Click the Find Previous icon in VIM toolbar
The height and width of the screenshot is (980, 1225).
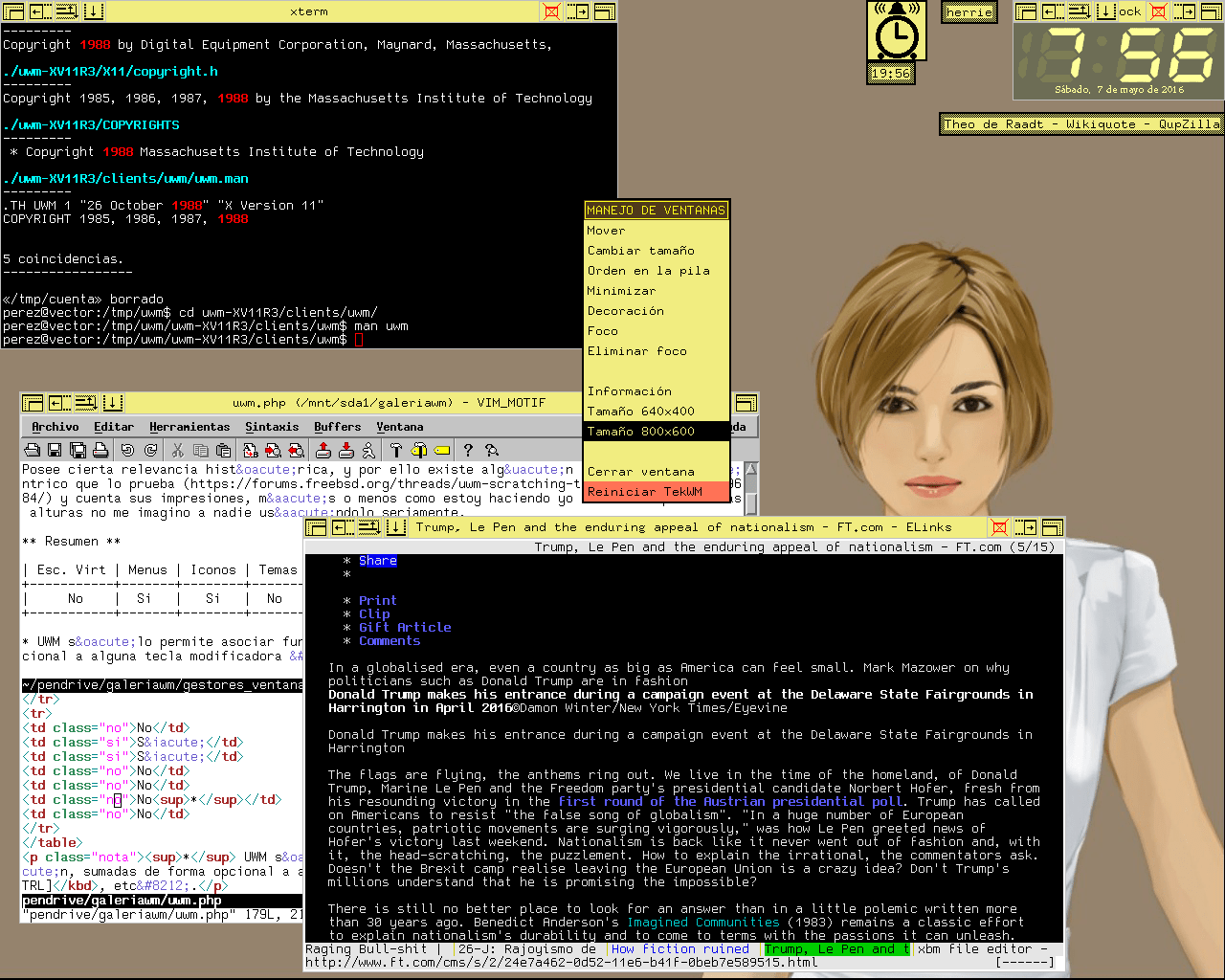click(x=296, y=450)
